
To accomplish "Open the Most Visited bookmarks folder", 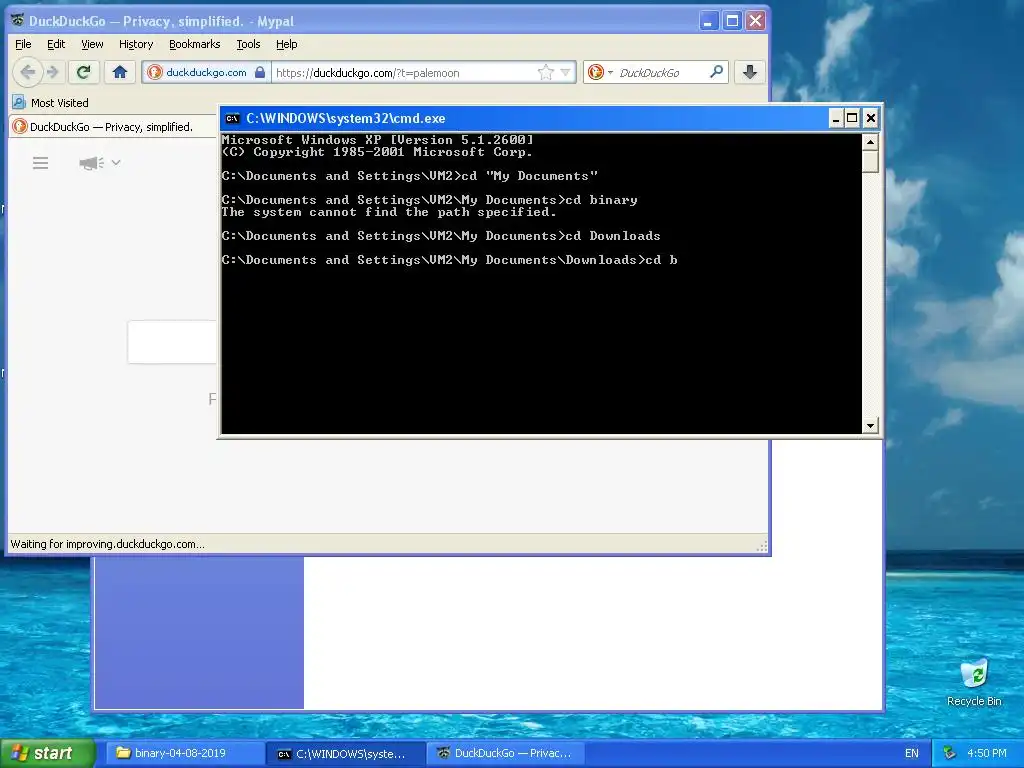I will [50, 103].
